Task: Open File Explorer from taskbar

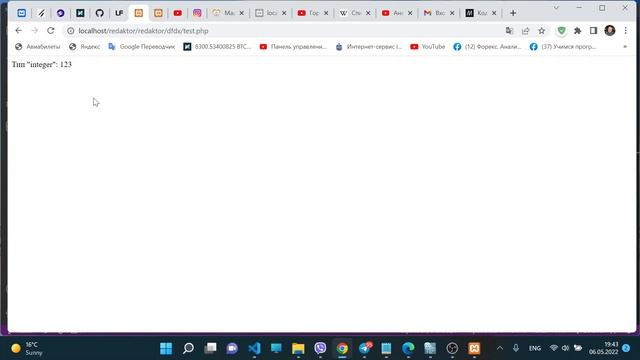Action: 298,348
